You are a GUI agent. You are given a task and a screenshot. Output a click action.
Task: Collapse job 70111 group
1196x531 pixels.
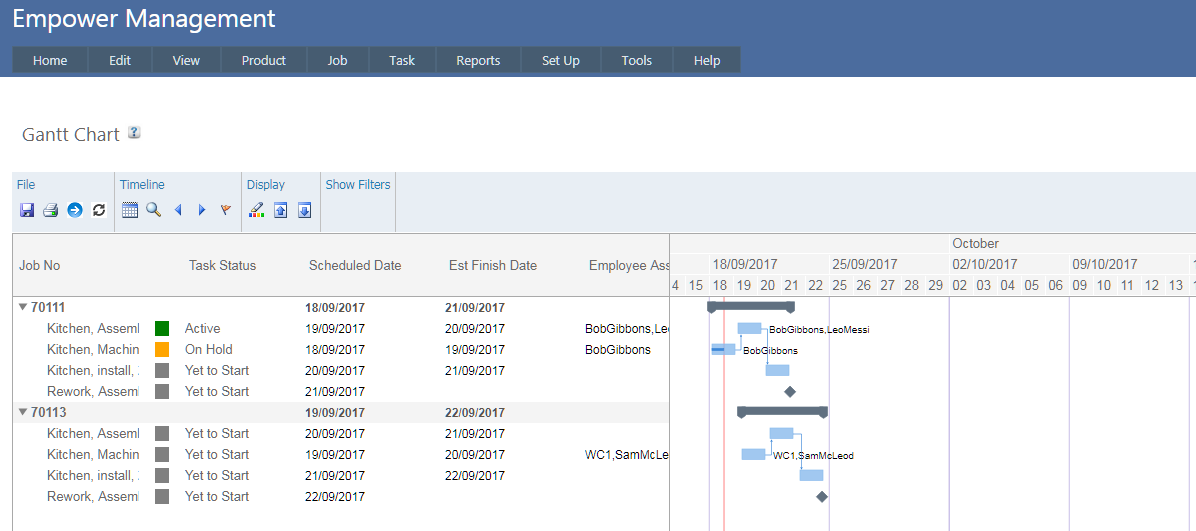23,308
